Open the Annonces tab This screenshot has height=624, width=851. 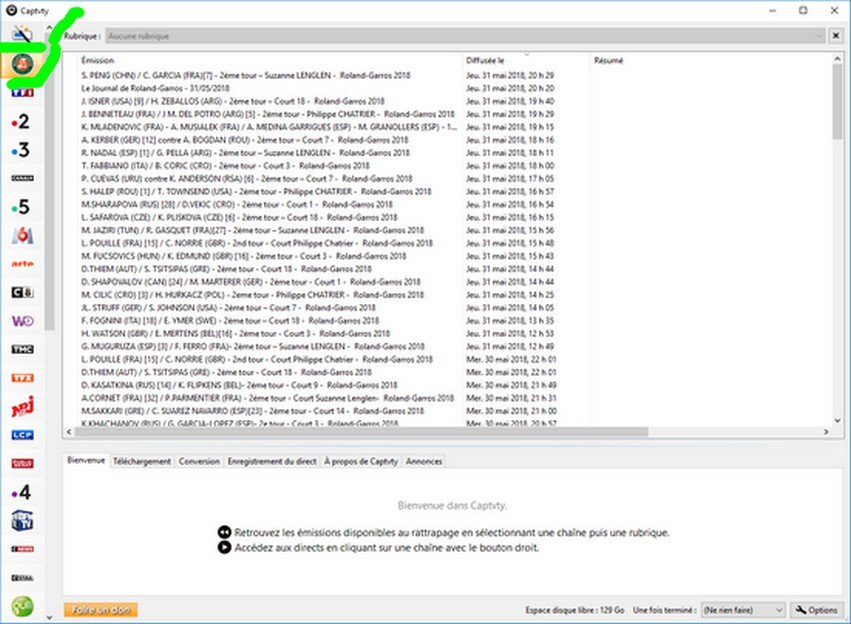pyautogui.click(x=424, y=461)
